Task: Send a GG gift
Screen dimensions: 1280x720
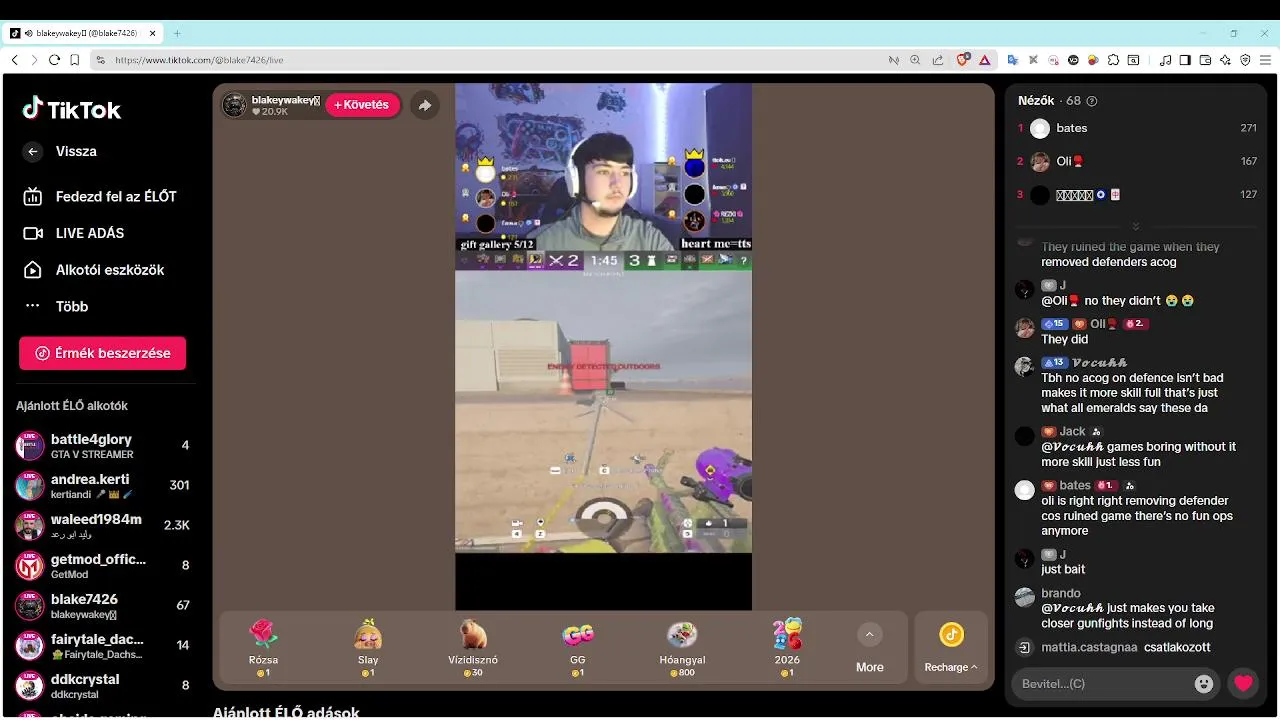Action: (578, 647)
